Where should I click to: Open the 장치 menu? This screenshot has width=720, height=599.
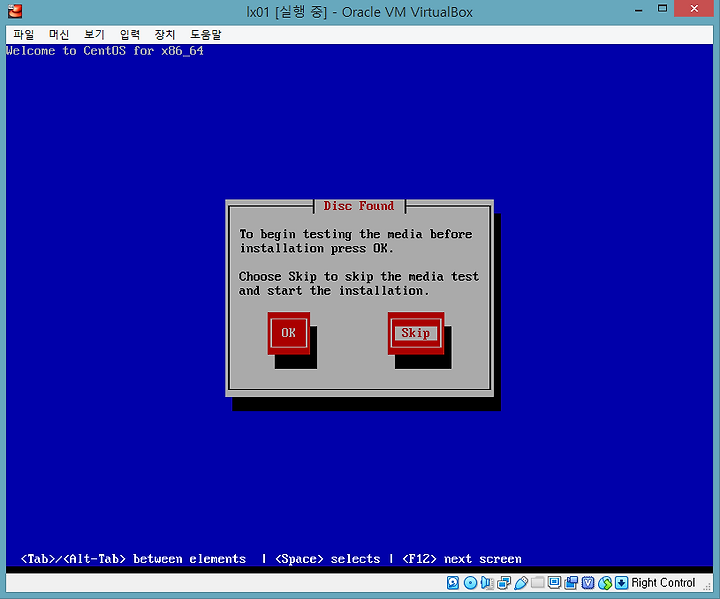[x=165, y=34]
